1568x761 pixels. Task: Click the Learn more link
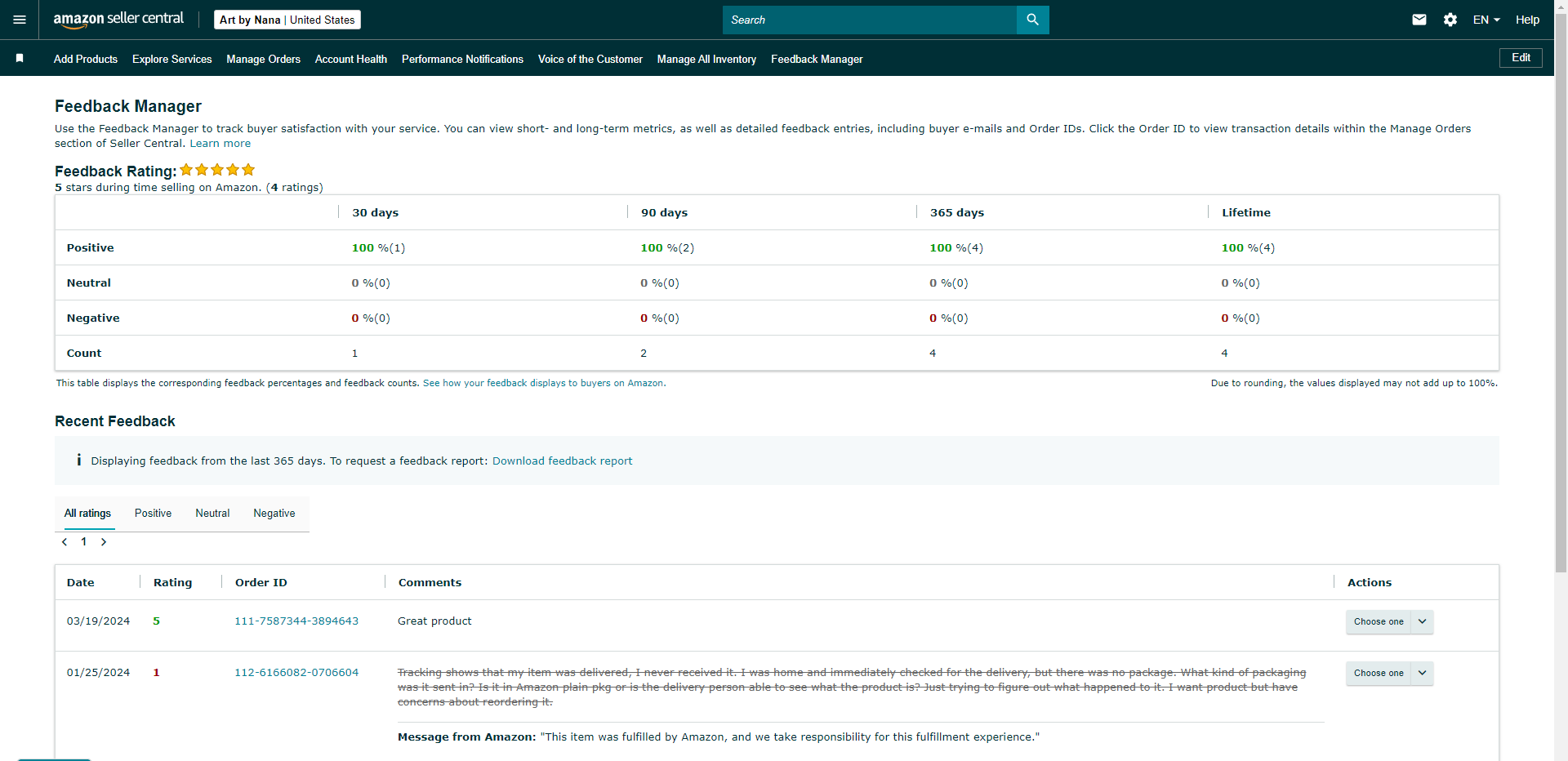coord(220,144)
